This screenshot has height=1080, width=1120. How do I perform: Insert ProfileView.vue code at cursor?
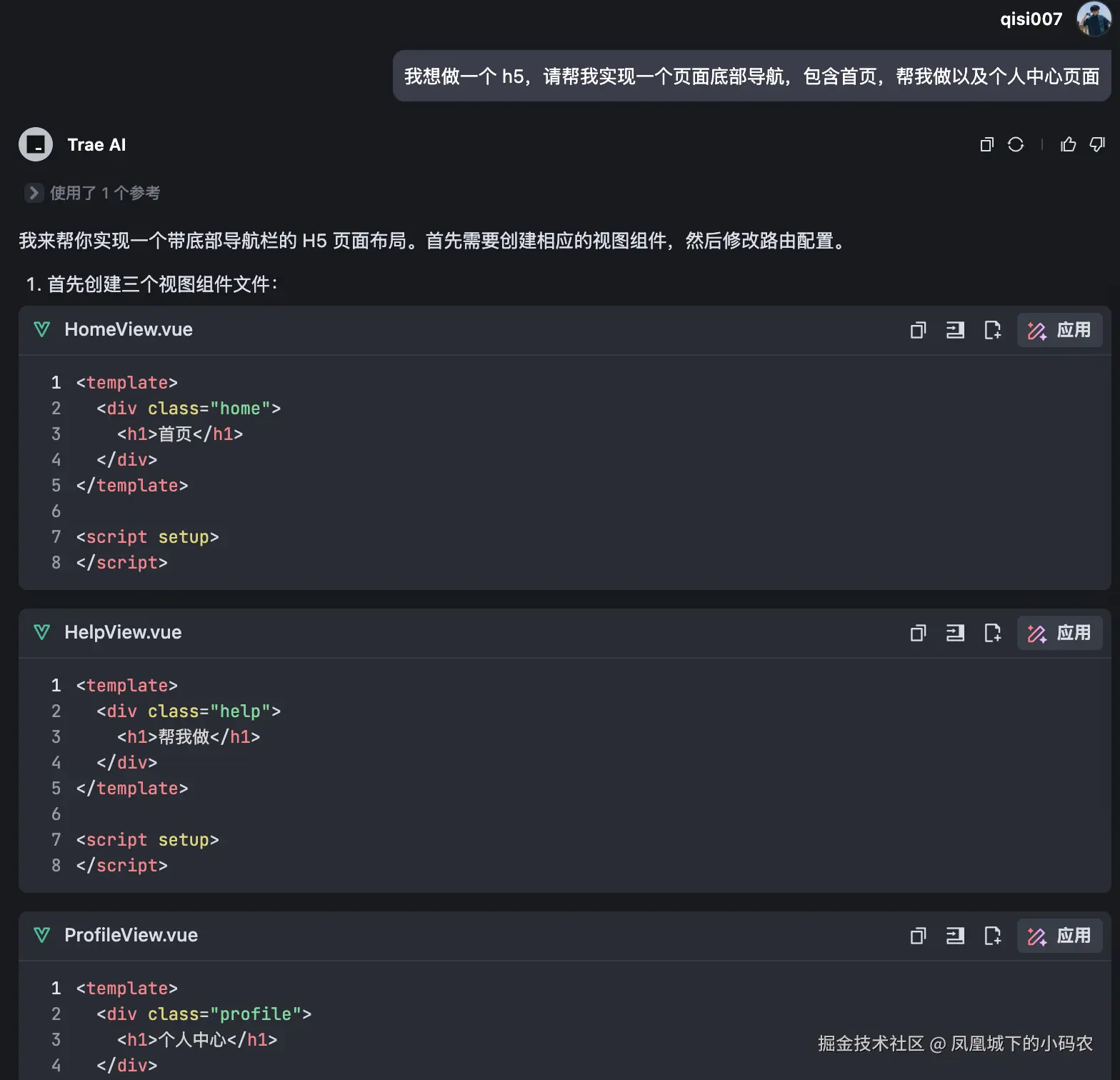coord(955,936)
